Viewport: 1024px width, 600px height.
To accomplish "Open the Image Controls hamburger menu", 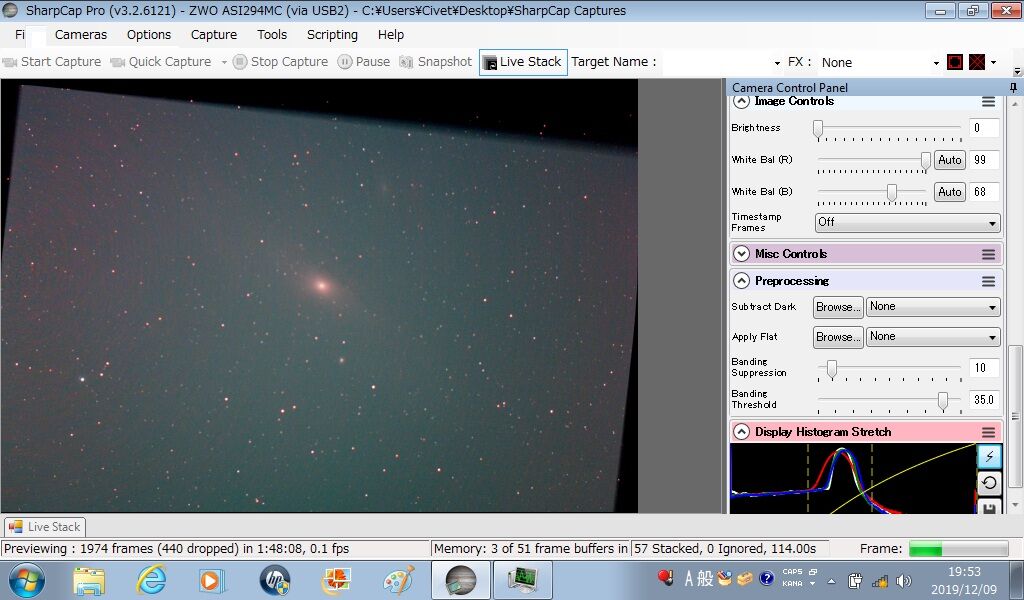I will point(988,102).
